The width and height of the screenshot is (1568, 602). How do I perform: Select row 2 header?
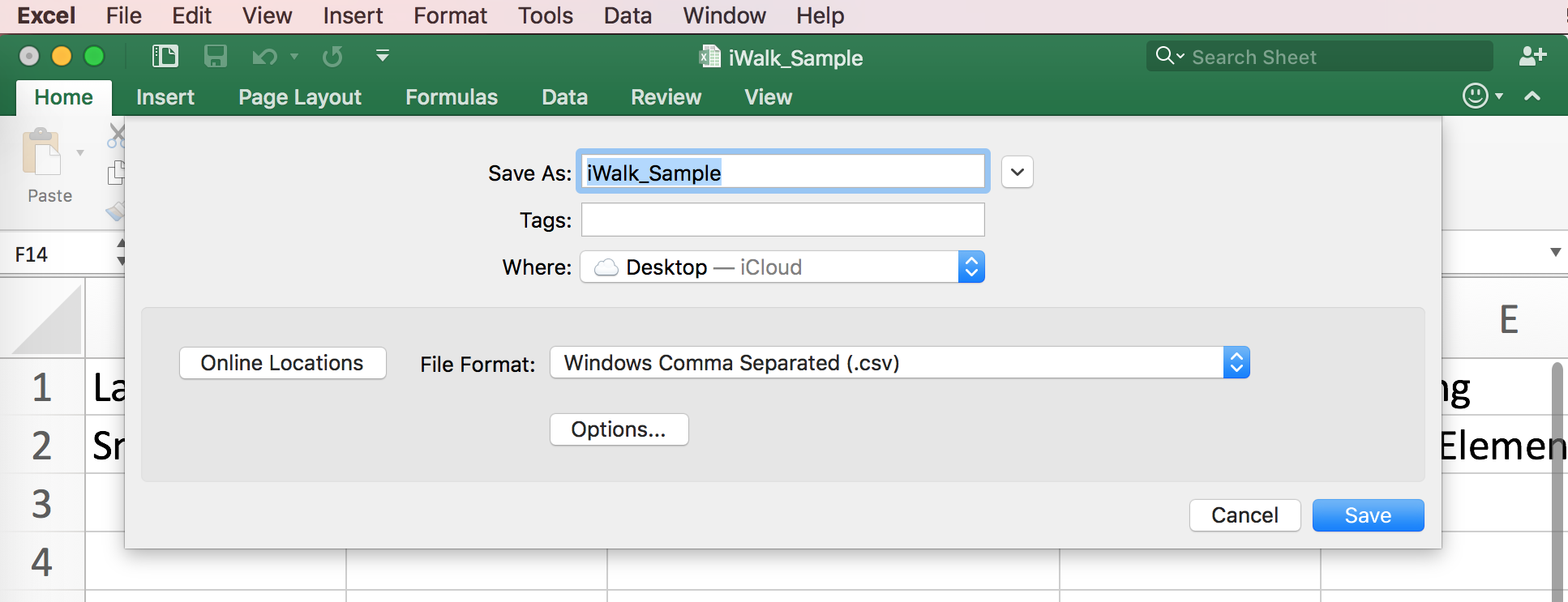(x=41, y=445)
